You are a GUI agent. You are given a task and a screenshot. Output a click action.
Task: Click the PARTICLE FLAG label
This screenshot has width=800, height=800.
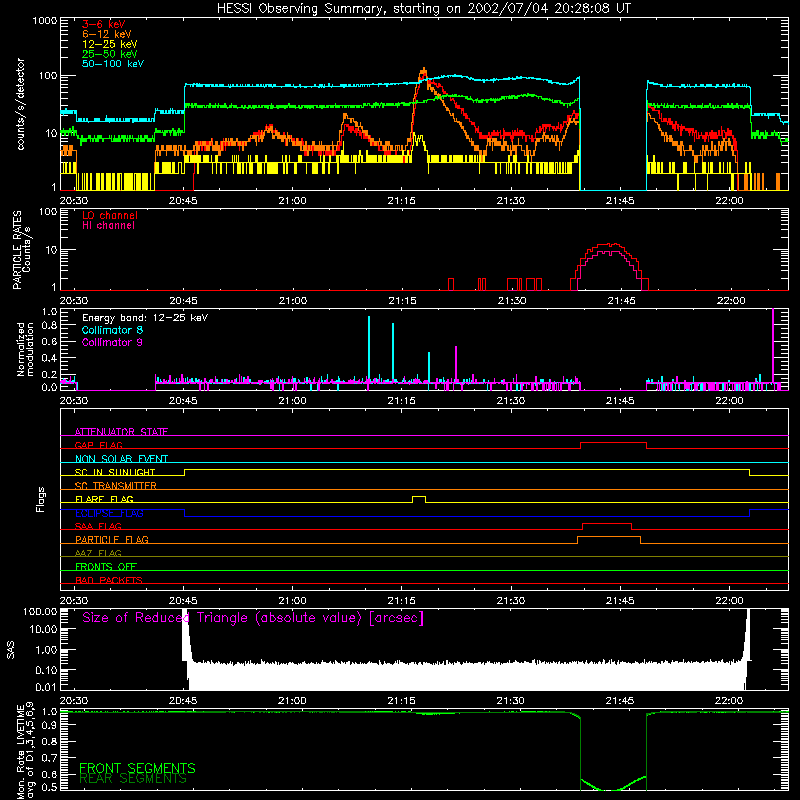coord(112,539)
